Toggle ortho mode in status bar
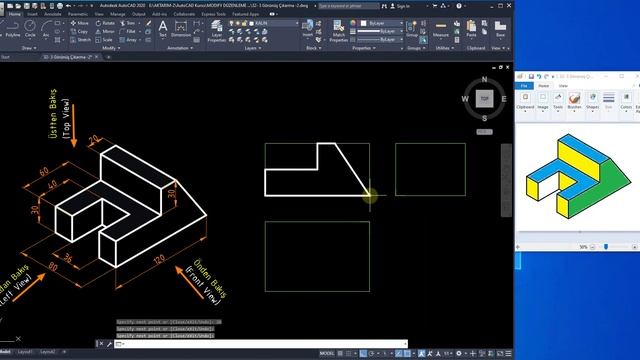This screenshot has height=360, width=640. tap(363, 353)
